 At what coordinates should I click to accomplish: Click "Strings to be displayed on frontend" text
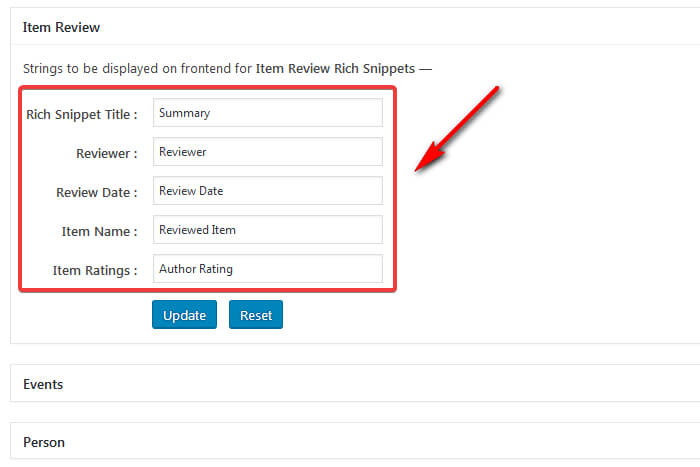(137, 69)
